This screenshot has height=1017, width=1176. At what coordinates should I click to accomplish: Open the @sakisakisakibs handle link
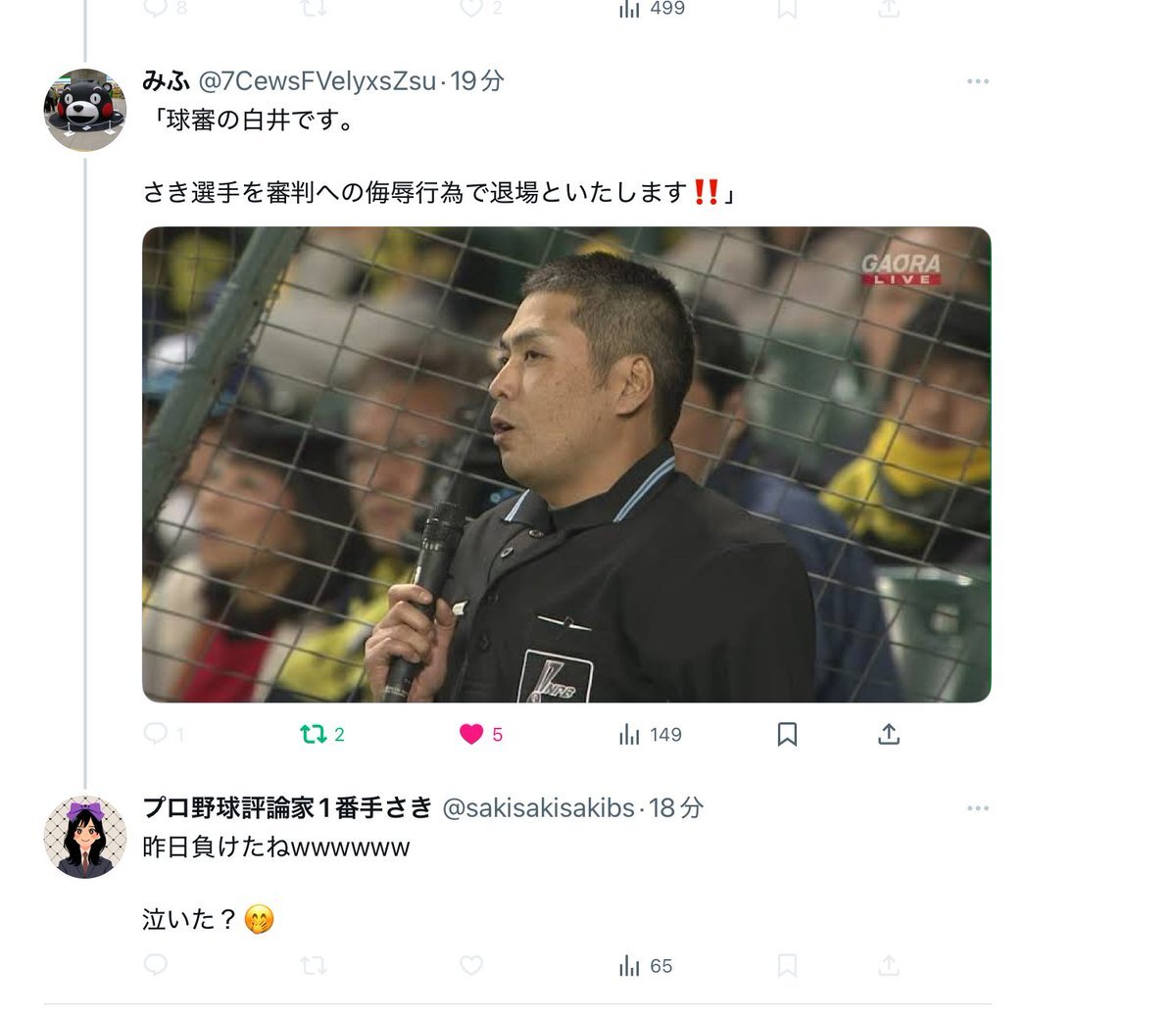(538, 807)
